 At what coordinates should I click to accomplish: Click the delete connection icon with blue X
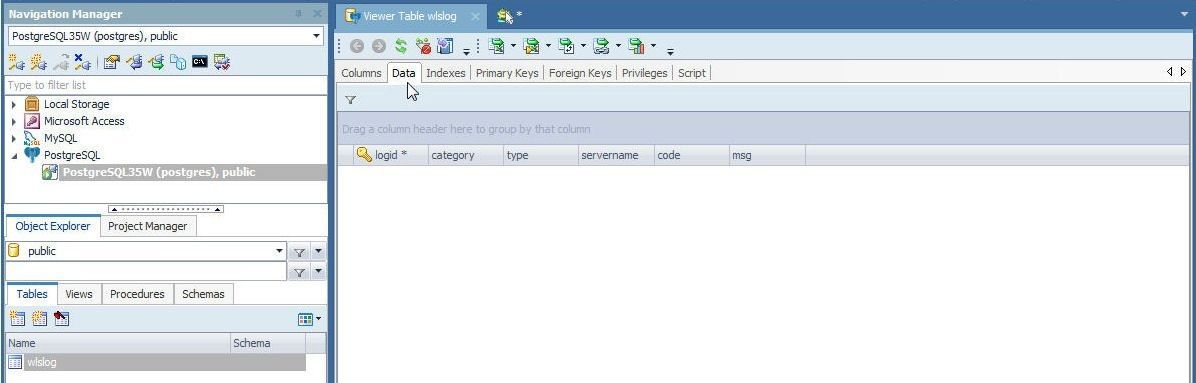click(x=82, y=62)
